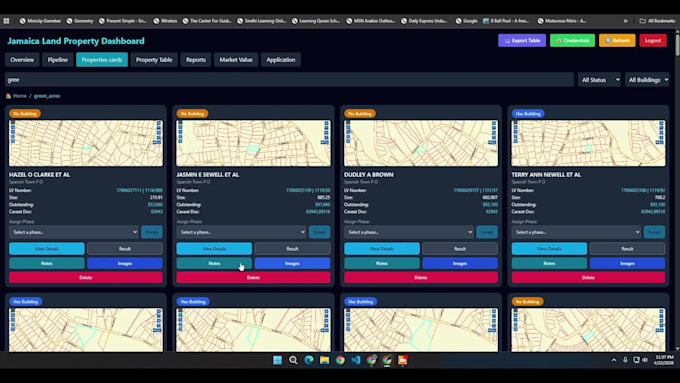
Task: Open Google bookmark
Action: click(467, 20)
